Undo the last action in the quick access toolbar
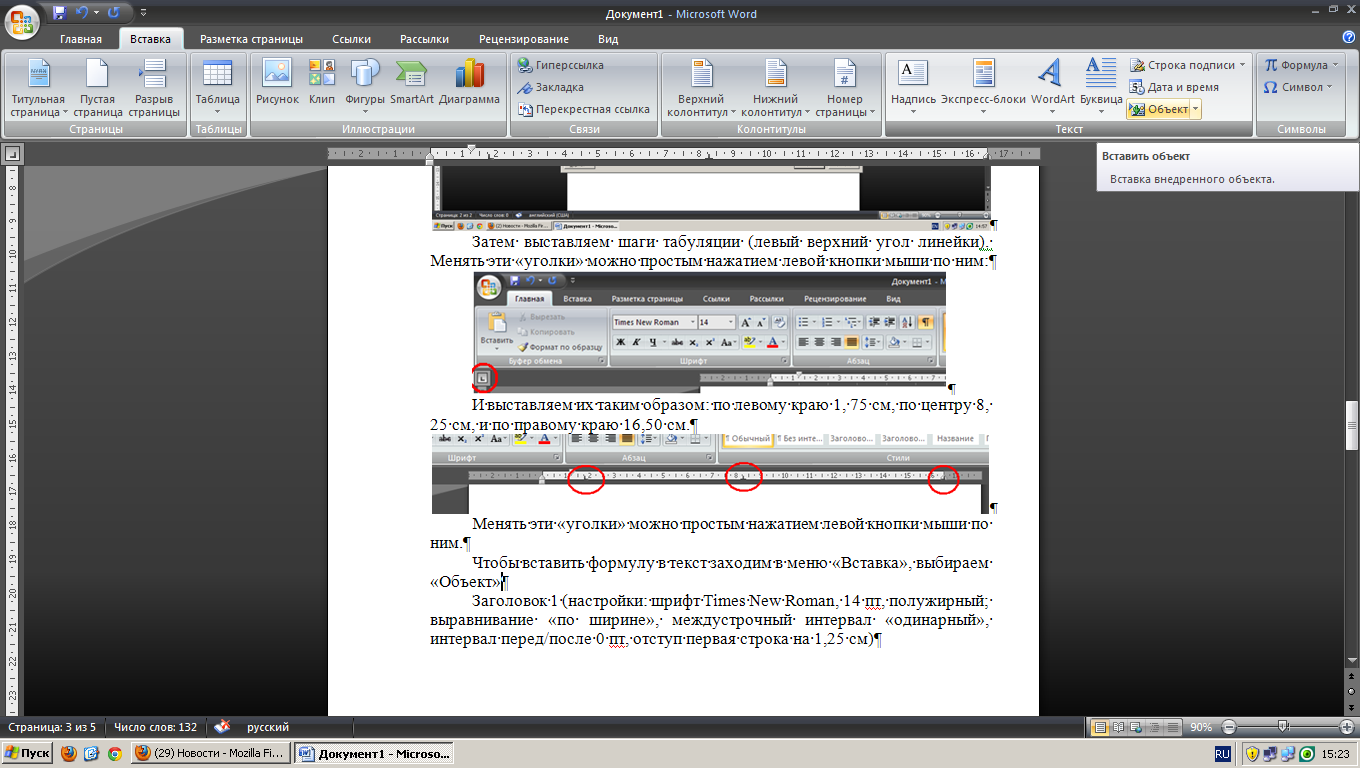 coord(84,14)
